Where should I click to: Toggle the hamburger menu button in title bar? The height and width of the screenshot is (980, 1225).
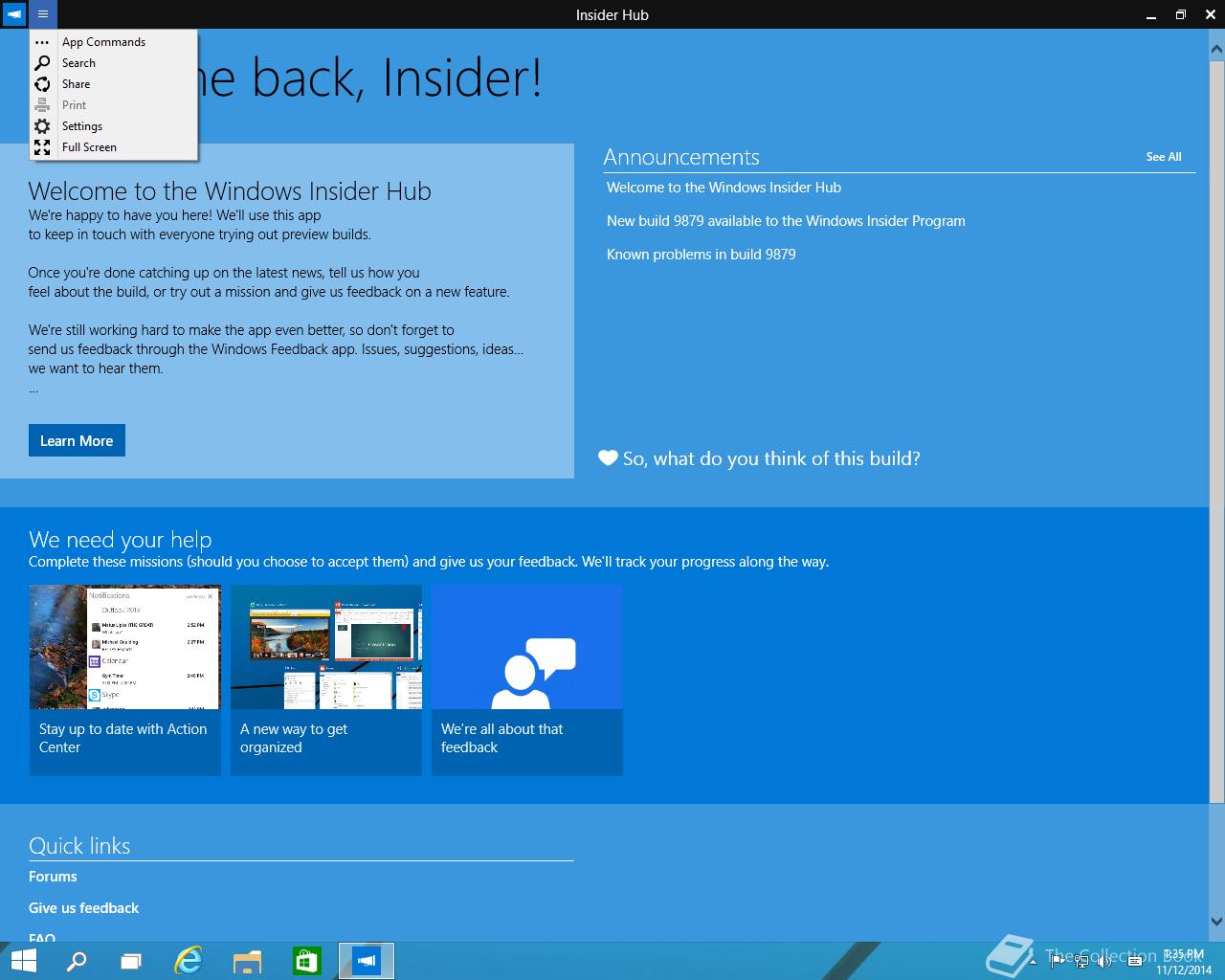point(43,14)
